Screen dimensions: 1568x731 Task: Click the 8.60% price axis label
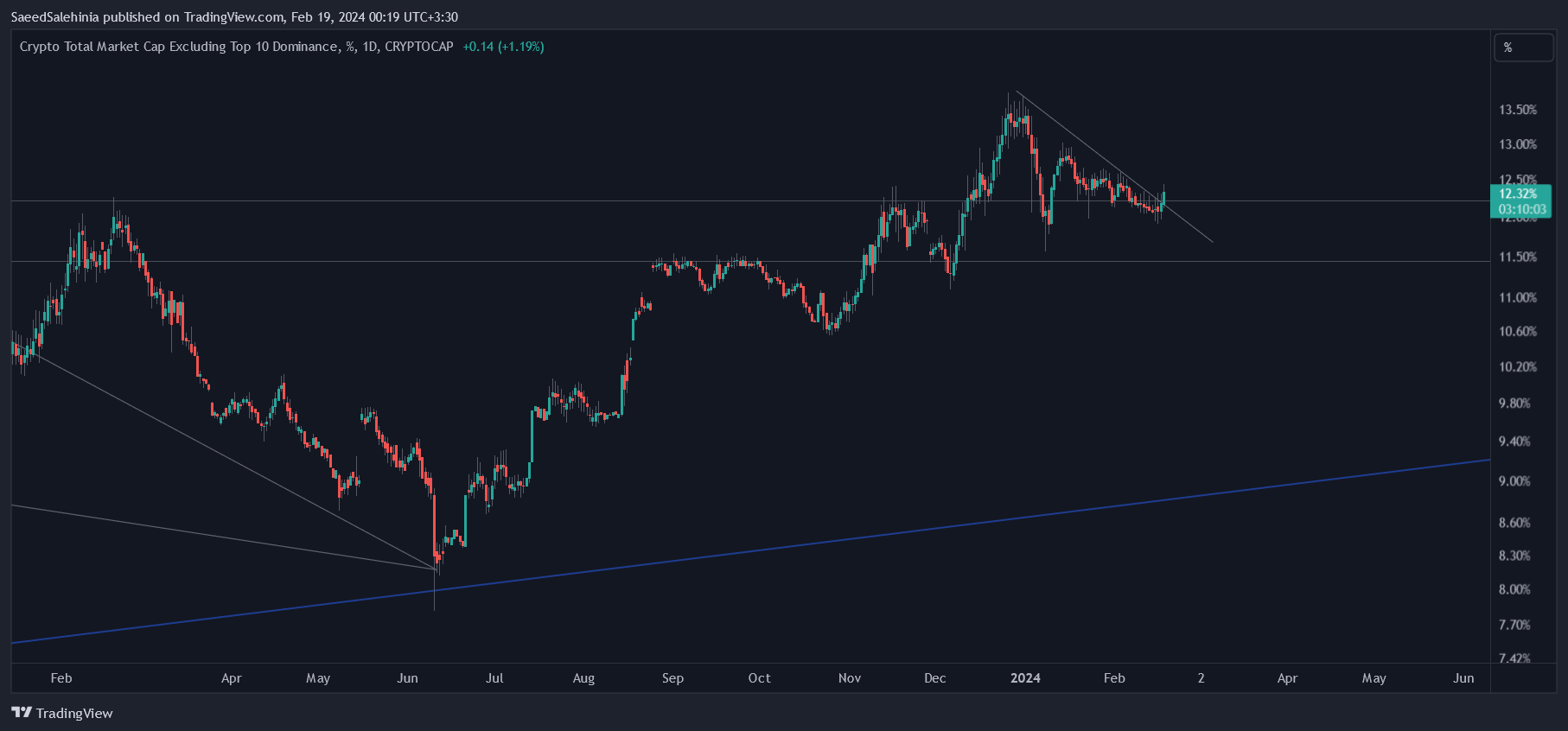pyautogui.click(x=1514, y=523)
